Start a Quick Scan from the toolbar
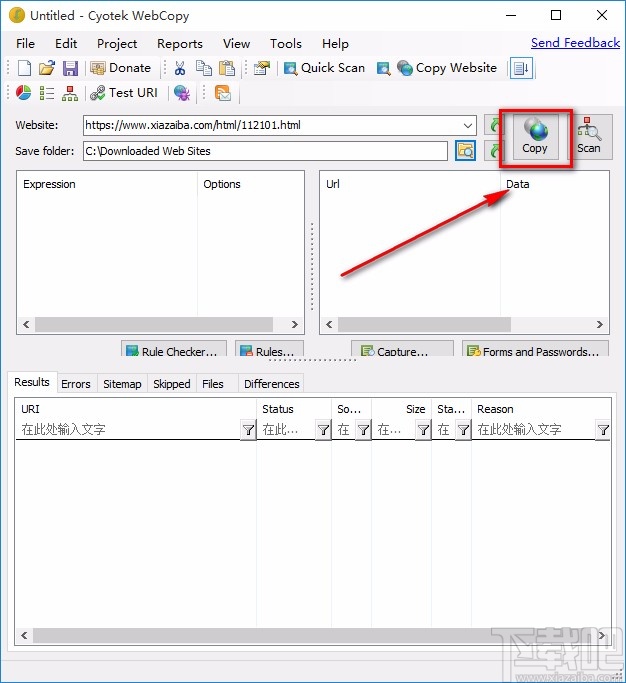 click(x=324, y=68)
